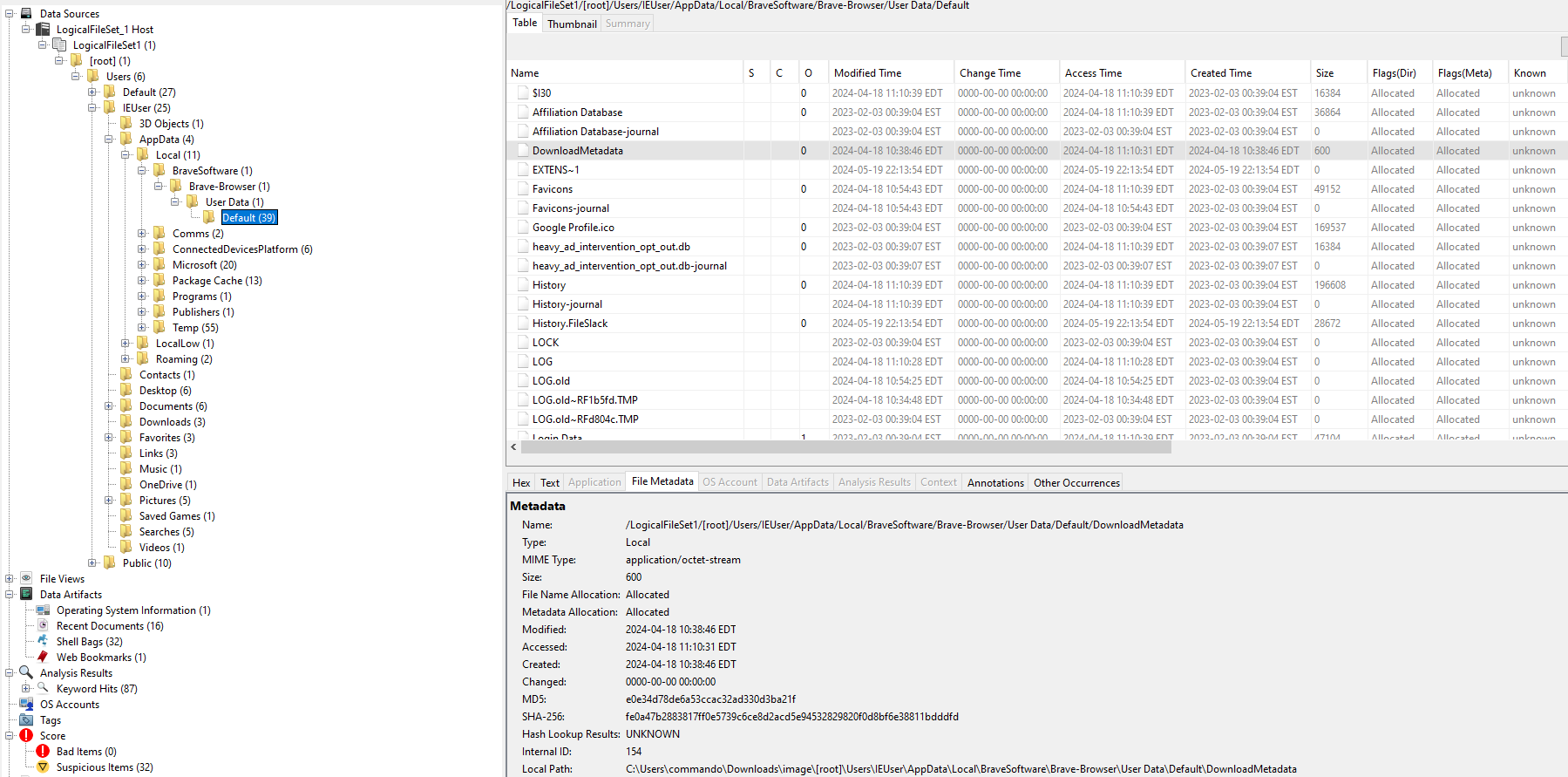Click the File Views icon

click(x=26, y=578)
